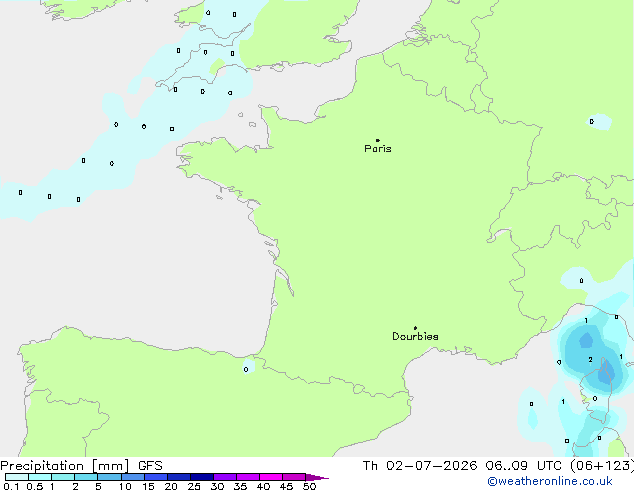
Task: Click the Dourbies location label
Action: click(x=415, y=336)
